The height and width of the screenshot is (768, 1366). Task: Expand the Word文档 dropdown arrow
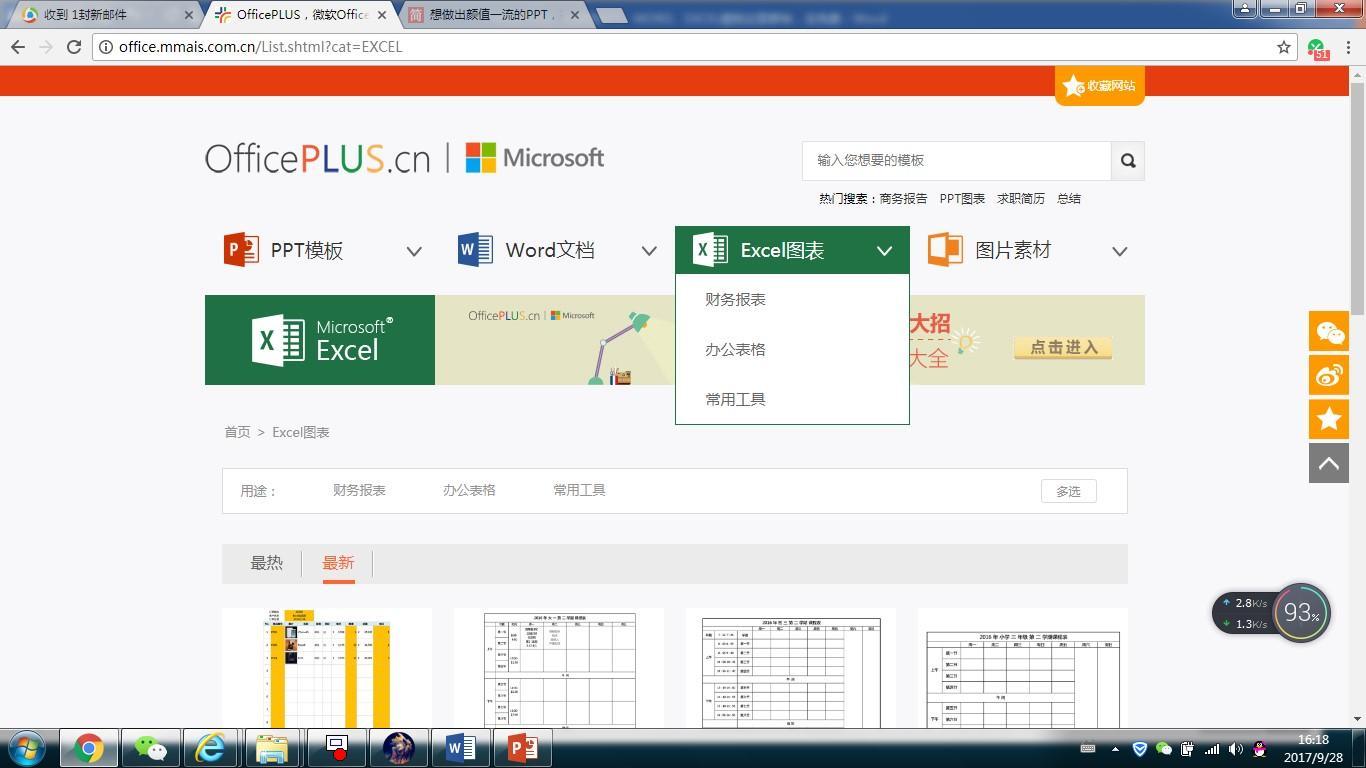click(x=648, y=251)
